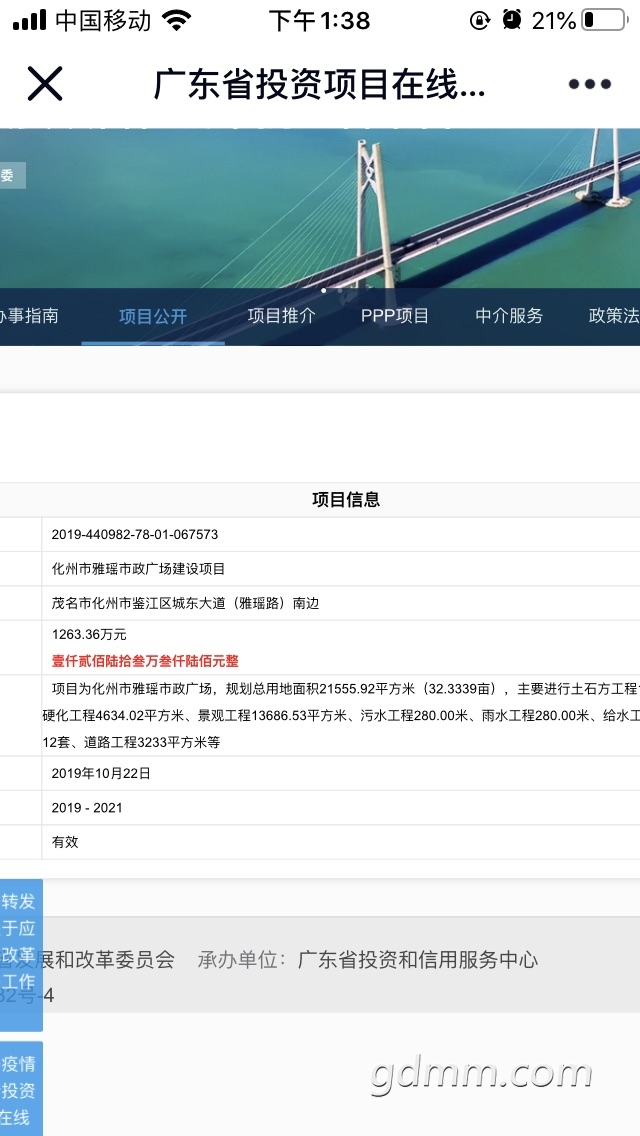This screenshot has height=1136, width=640.
Task: Open the 政策法 navigation tab
Action: 613,316
